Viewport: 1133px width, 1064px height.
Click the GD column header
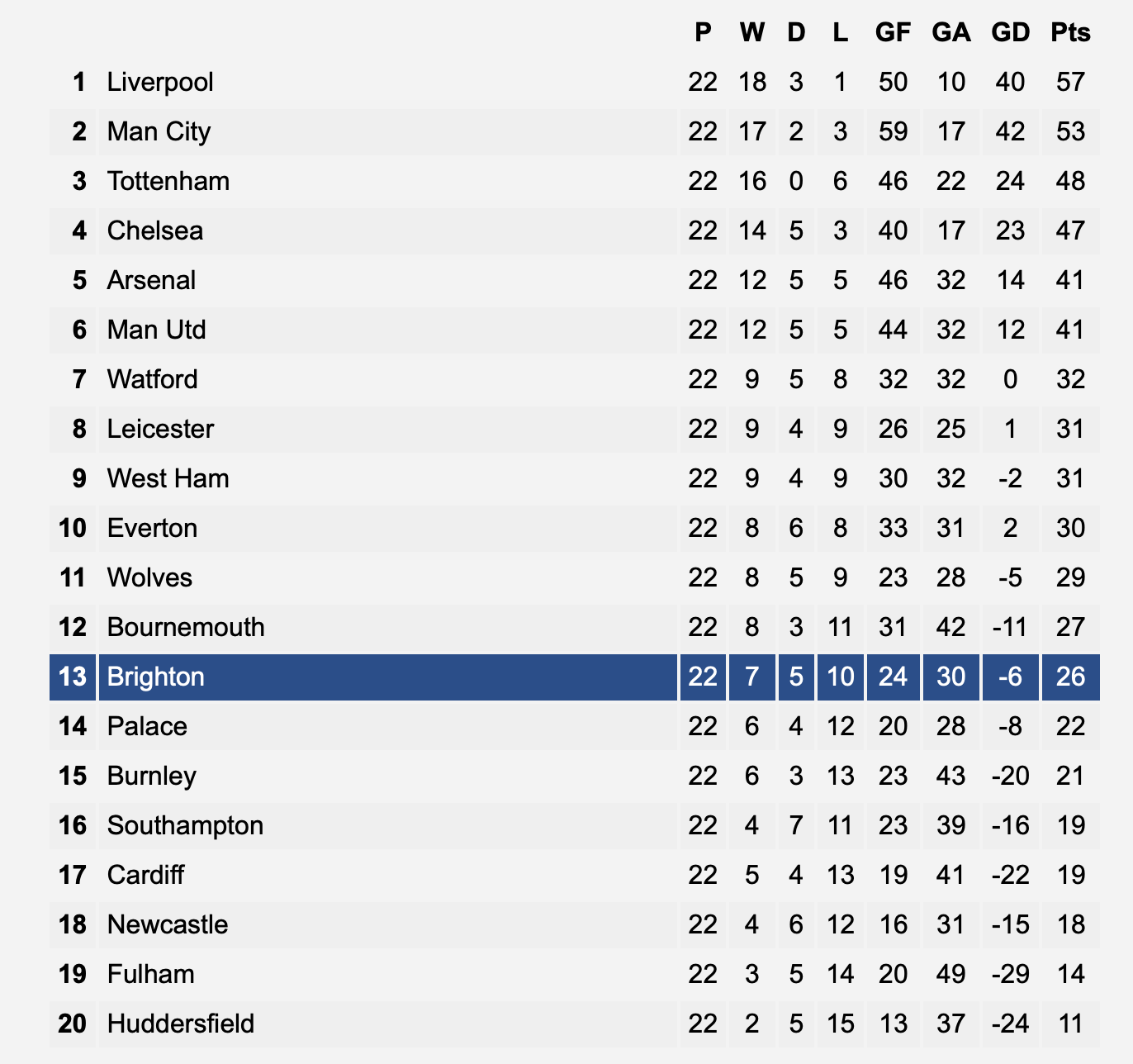pos(1011,32)
